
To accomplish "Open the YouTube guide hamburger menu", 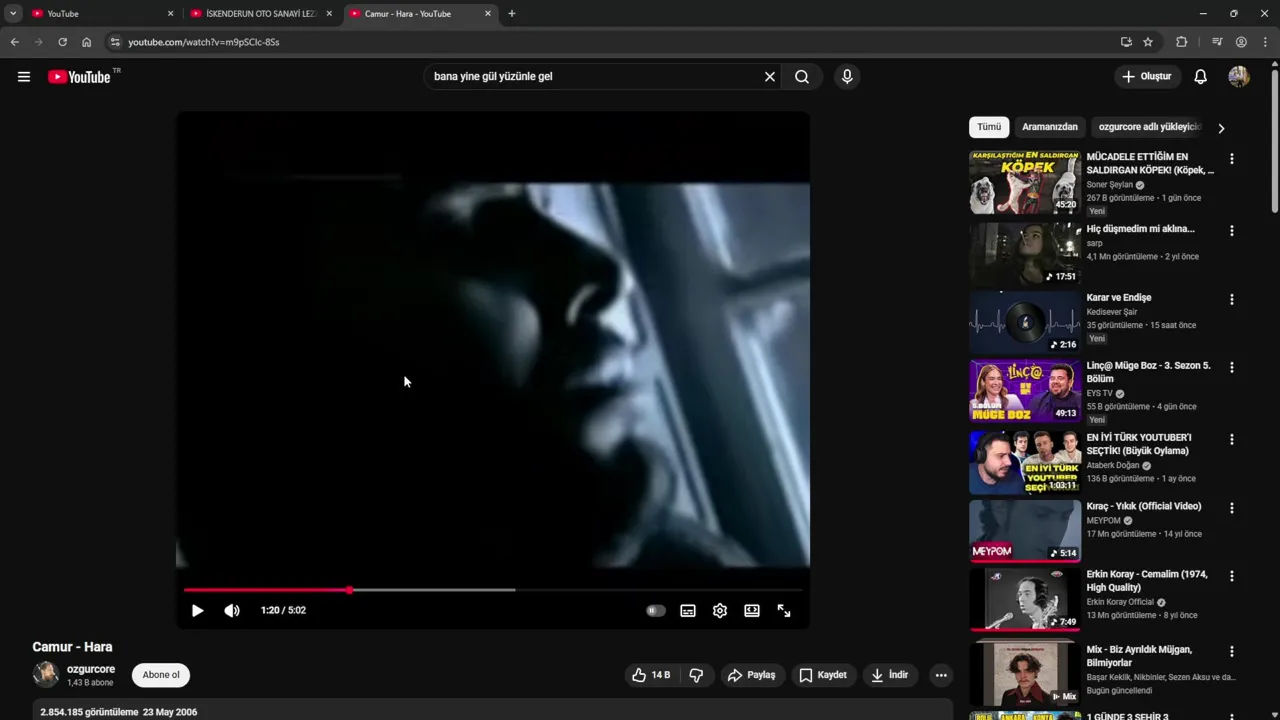I will (x=24, y=77).
